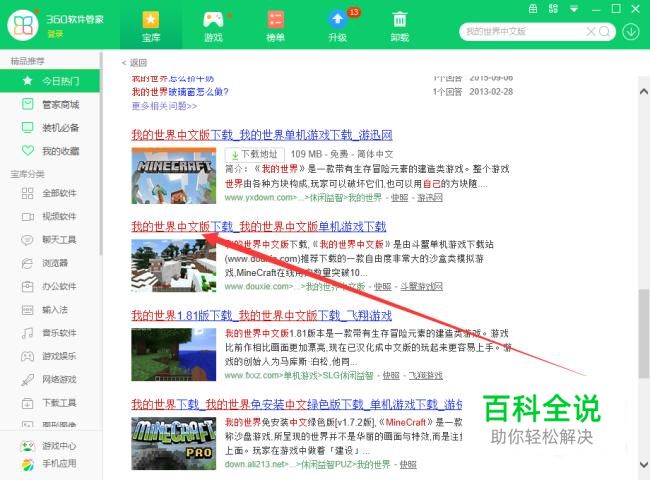Image resolution: width=650 pixels, height=480 pixels.
Task: Click the 聊天工具 chat bubble icon
Action: (27, 240)
